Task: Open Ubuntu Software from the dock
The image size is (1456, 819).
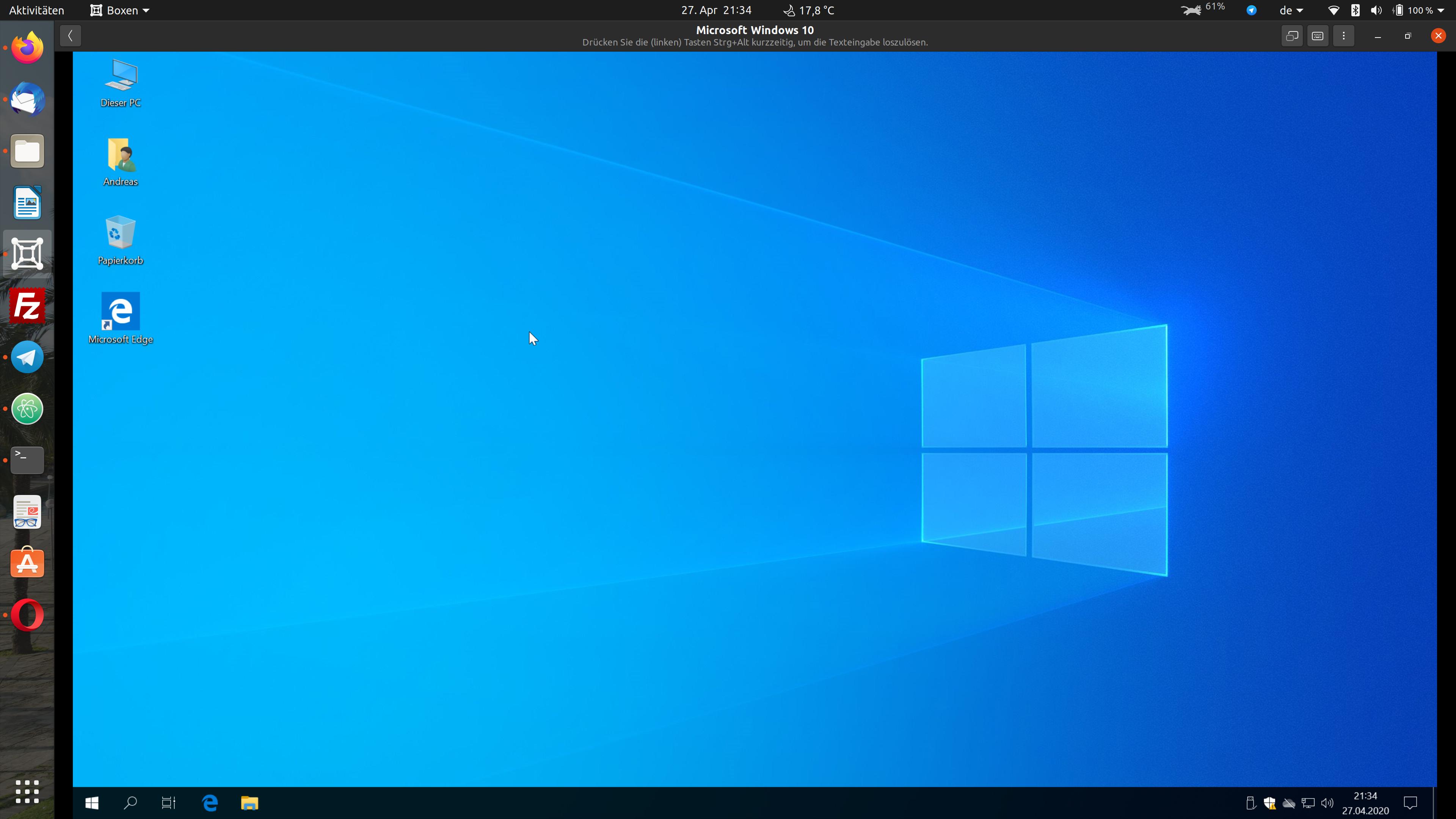Action: click(27, 562)
